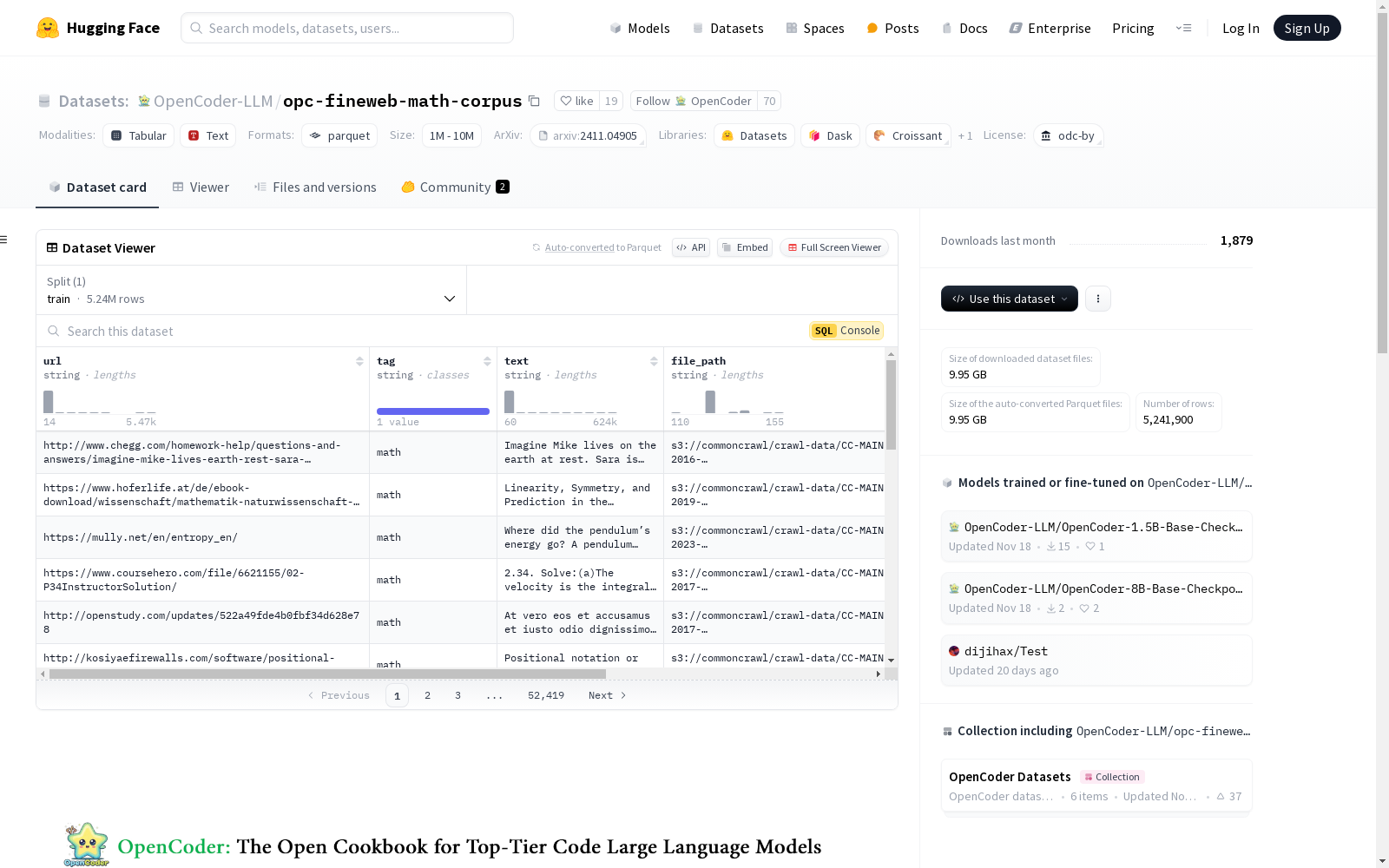Open Docs in the navigation

pyautogui.click(x=964, y=28)
